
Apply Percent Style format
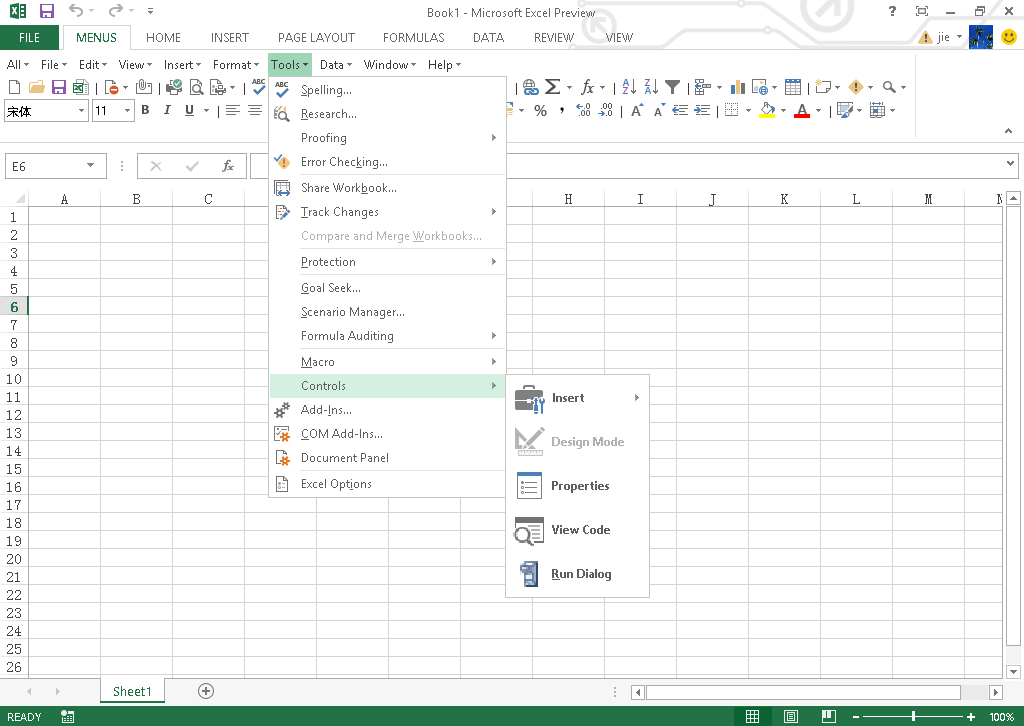tap(540, 111)
